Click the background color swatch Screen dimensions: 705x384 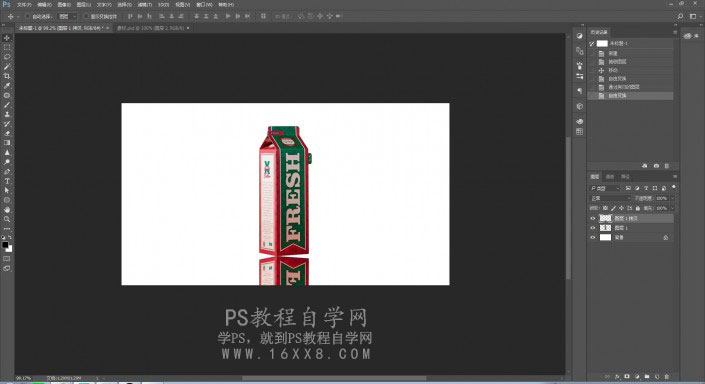(9, 249)
